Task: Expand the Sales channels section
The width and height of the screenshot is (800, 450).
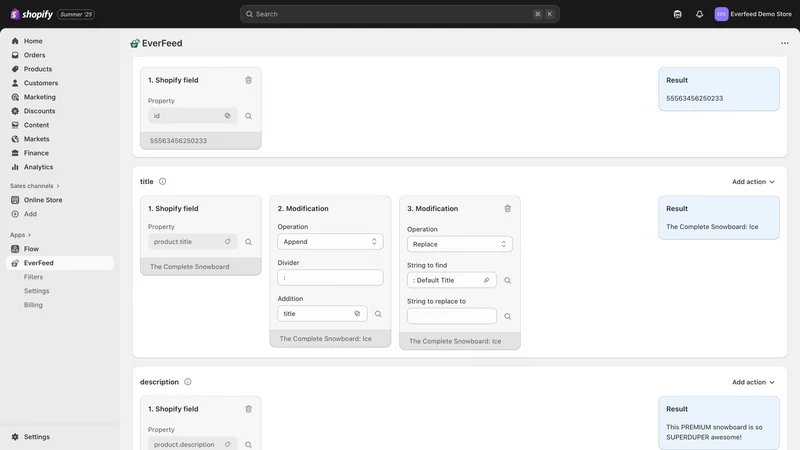Action: coord(35,186)
